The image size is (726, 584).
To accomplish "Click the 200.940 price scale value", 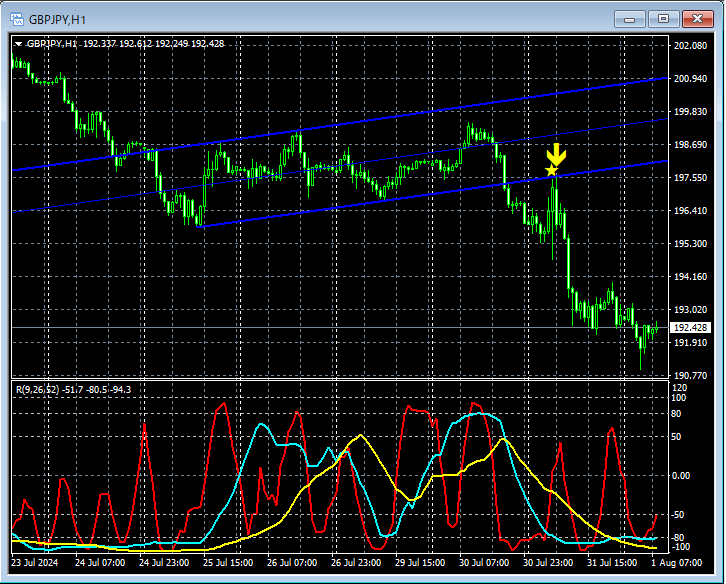I will tap(690, 79).
